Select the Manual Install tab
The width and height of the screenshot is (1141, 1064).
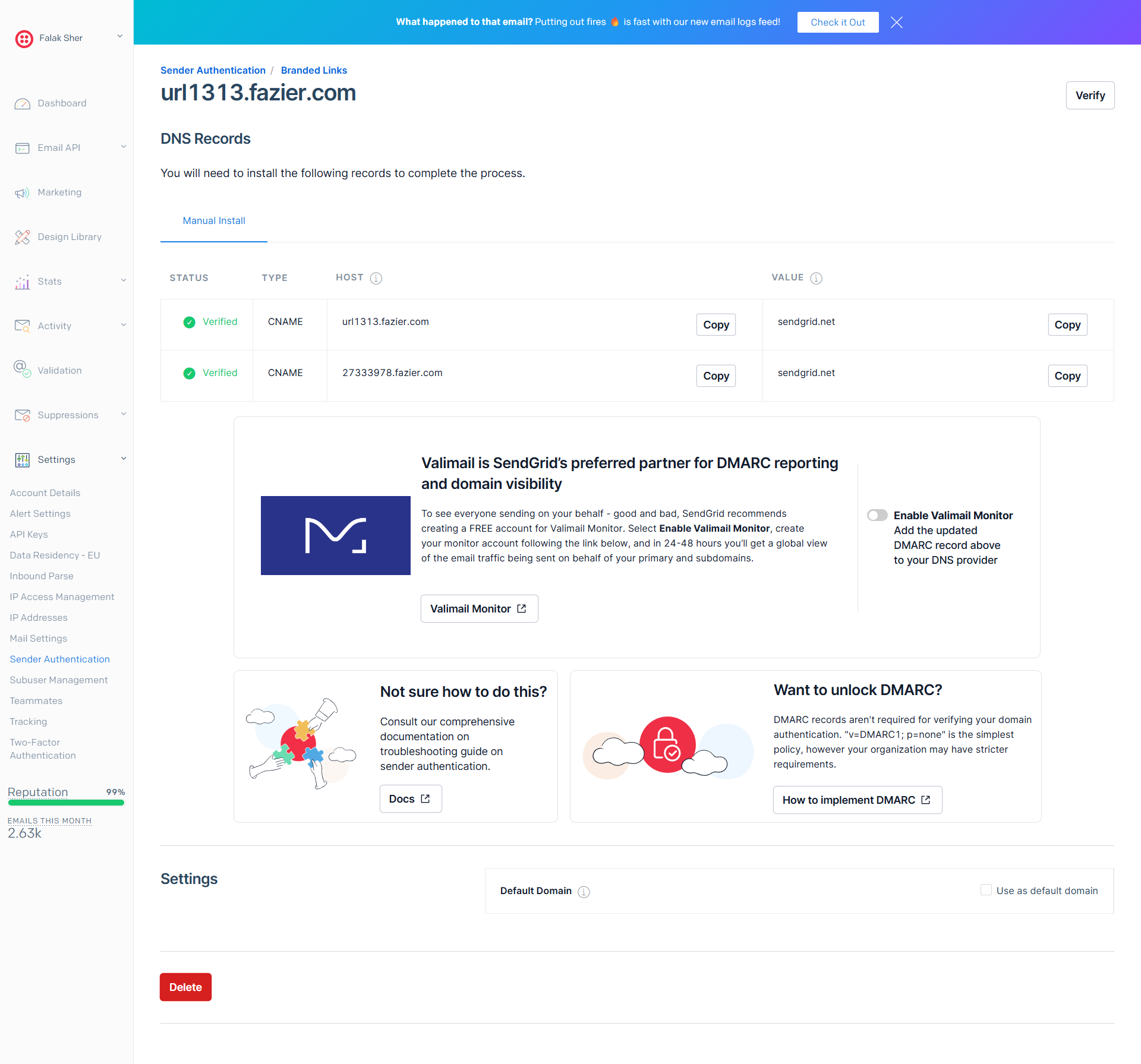click(214, 221)
